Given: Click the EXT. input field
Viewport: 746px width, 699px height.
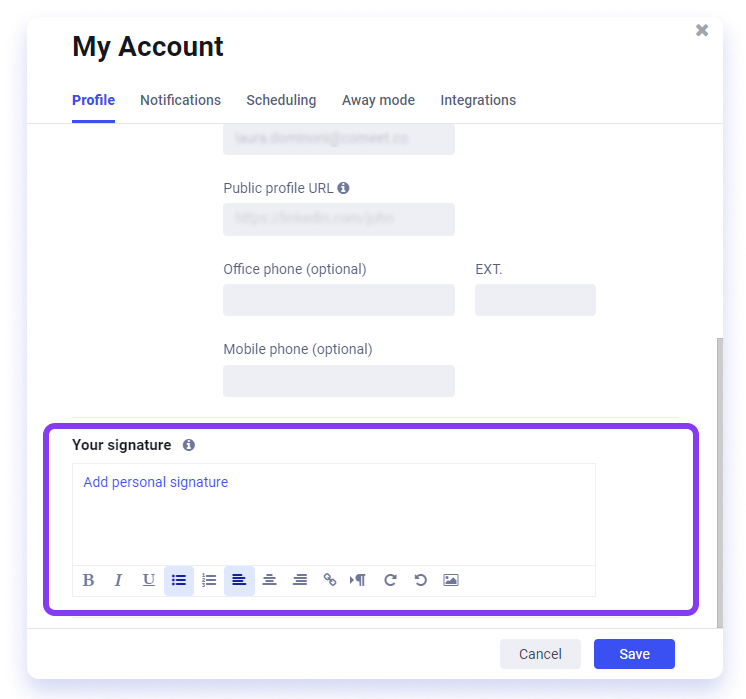Looking at the screenshot, I should tap(535, 300).
